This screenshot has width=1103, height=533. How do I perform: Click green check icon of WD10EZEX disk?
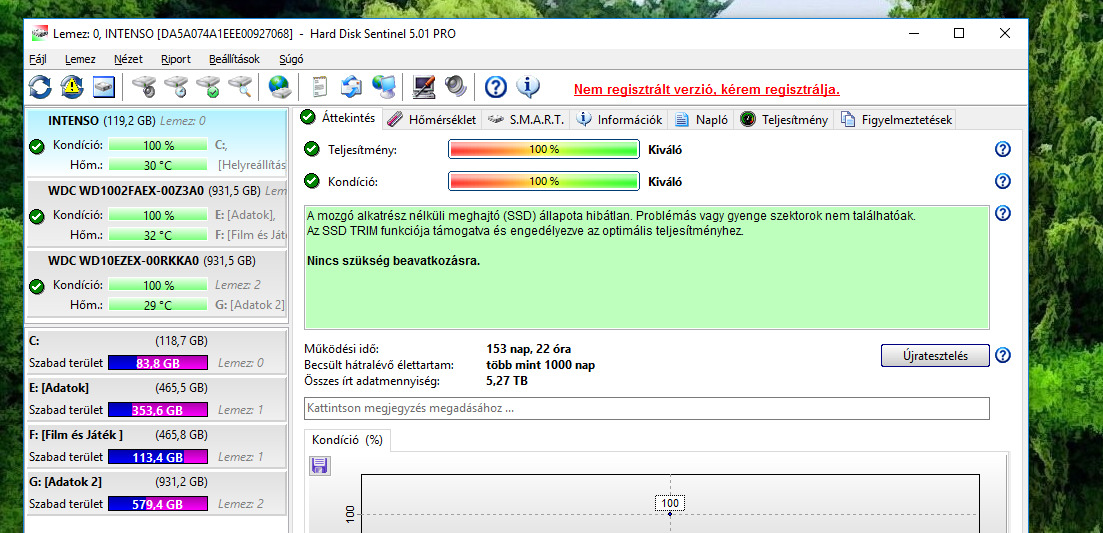pos(37,286)
